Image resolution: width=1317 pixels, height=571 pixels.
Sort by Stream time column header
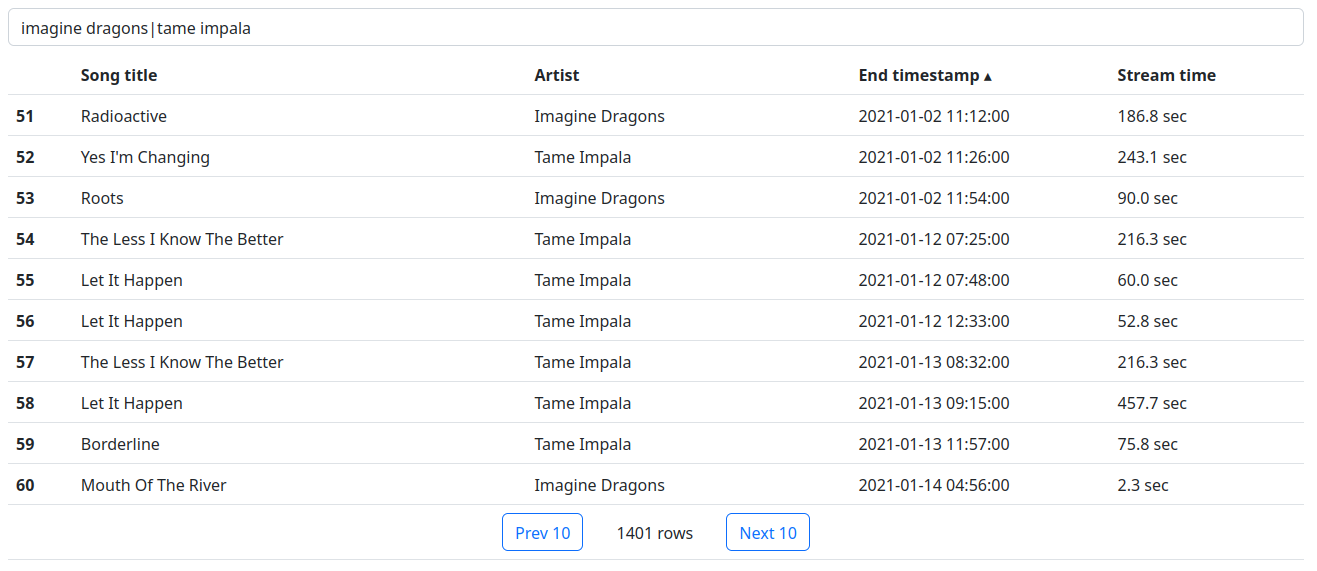(1166, 75)
